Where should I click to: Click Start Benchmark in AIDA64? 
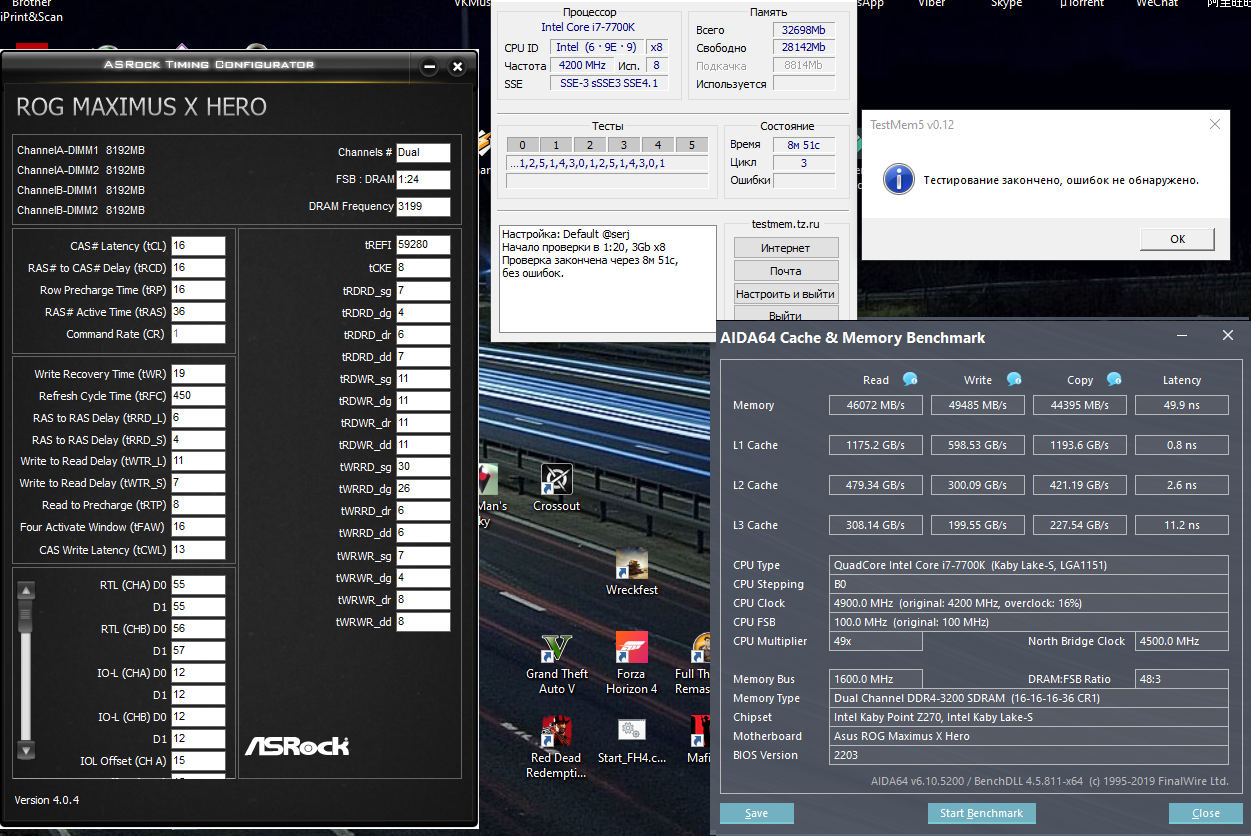pyautogui.click(x=982, y=813)
